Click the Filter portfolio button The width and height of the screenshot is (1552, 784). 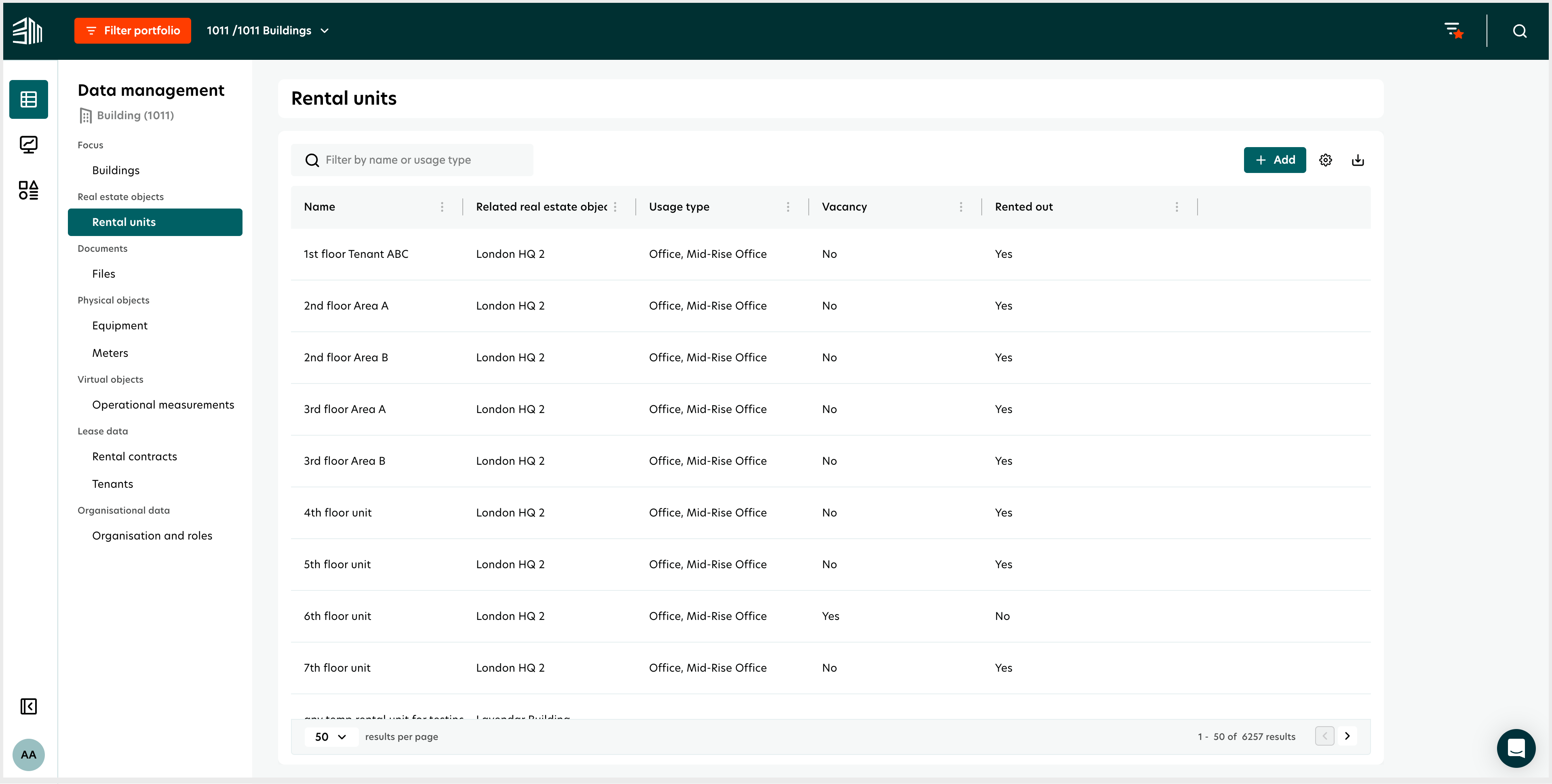click(x=133, y=31)
